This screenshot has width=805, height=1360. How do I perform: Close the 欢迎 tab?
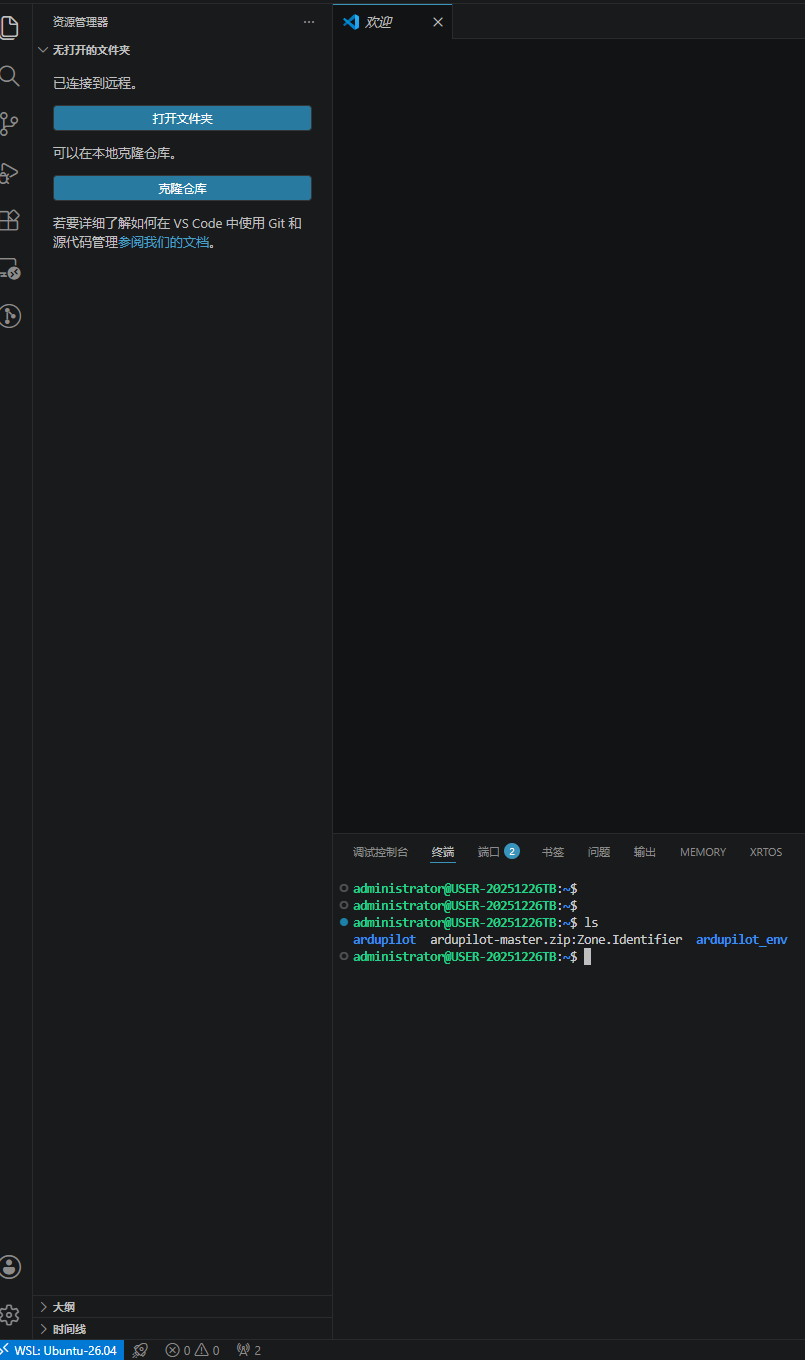[x=437, y=22]
